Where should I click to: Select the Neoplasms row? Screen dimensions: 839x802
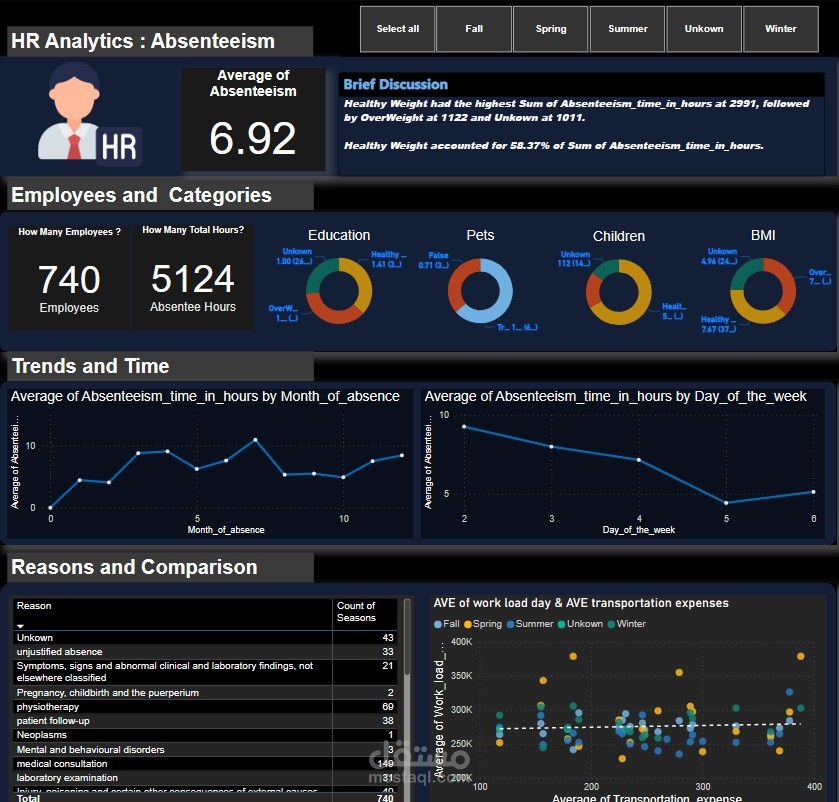[205, 735]
